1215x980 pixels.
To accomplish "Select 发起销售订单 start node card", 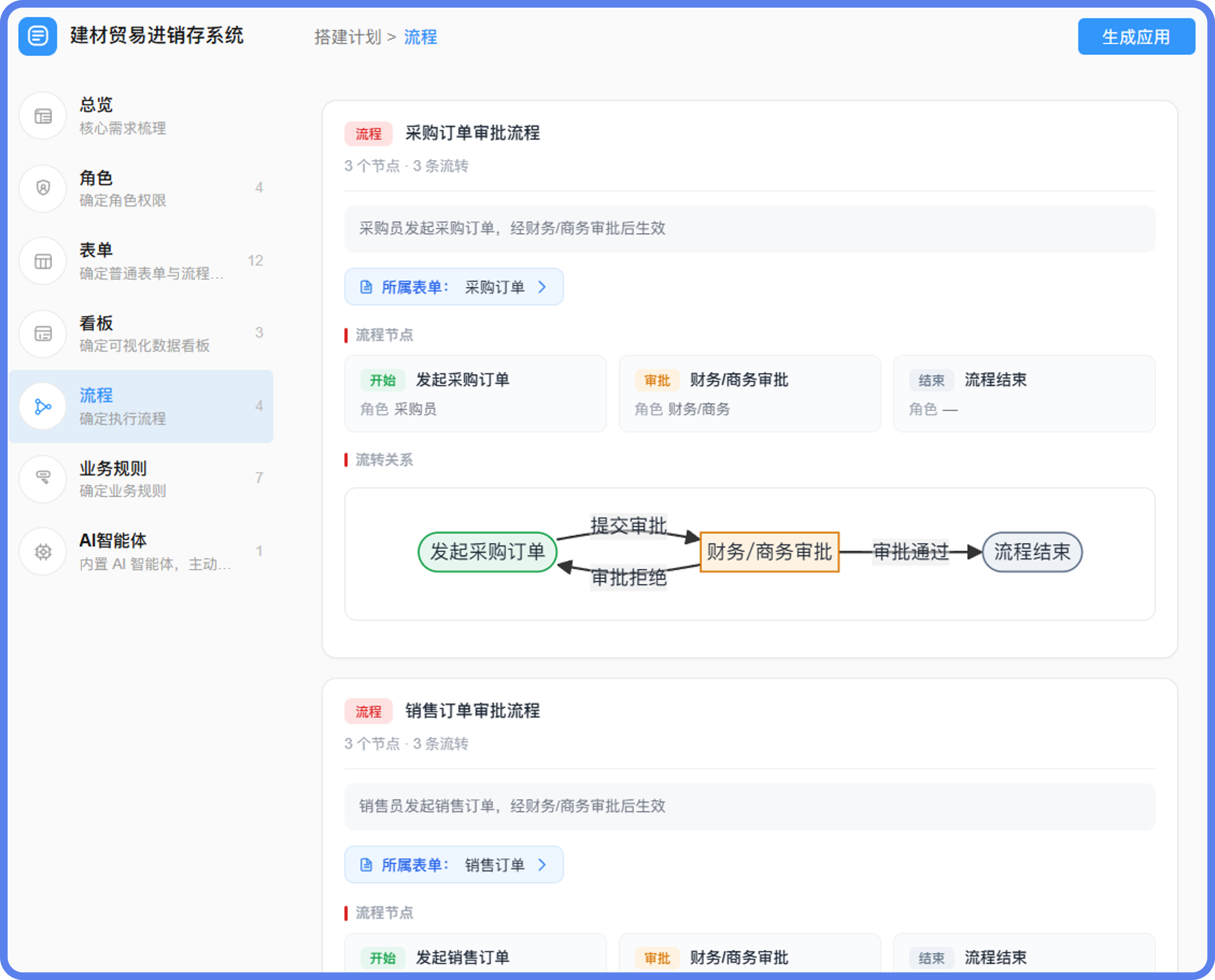I will point(475,953).
